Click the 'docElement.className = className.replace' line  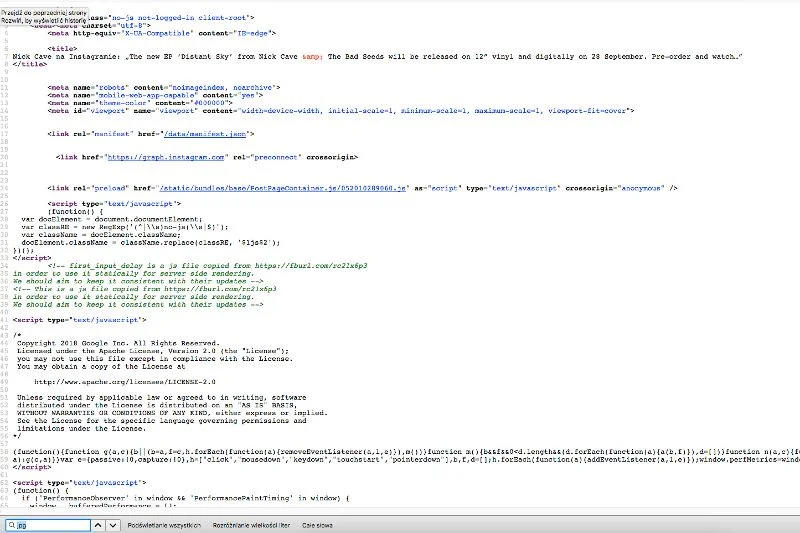151,243
